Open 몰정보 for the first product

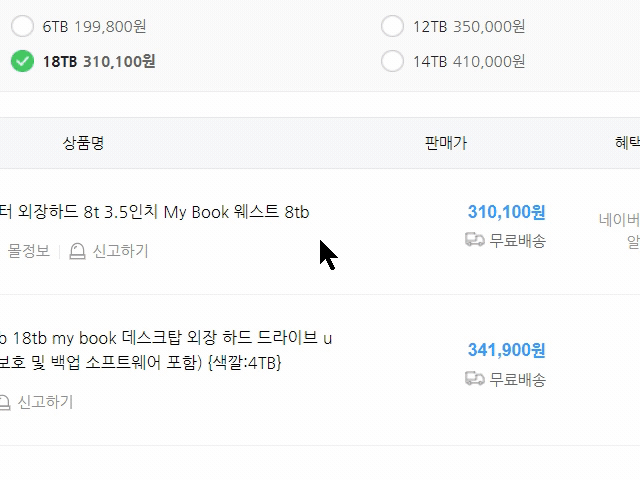click(x=28, y=251)
